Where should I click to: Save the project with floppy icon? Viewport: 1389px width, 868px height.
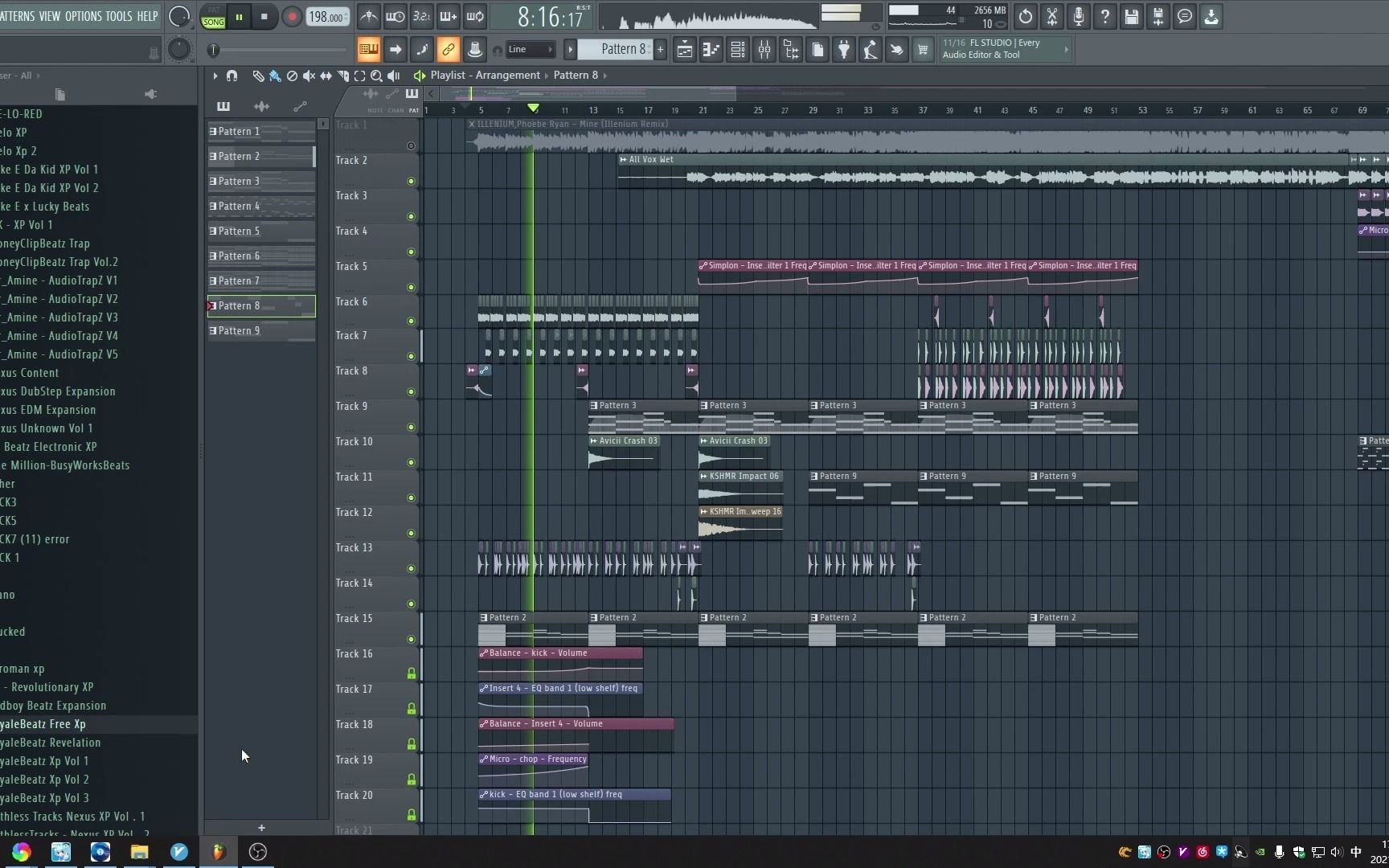[x=1132, y=16]
